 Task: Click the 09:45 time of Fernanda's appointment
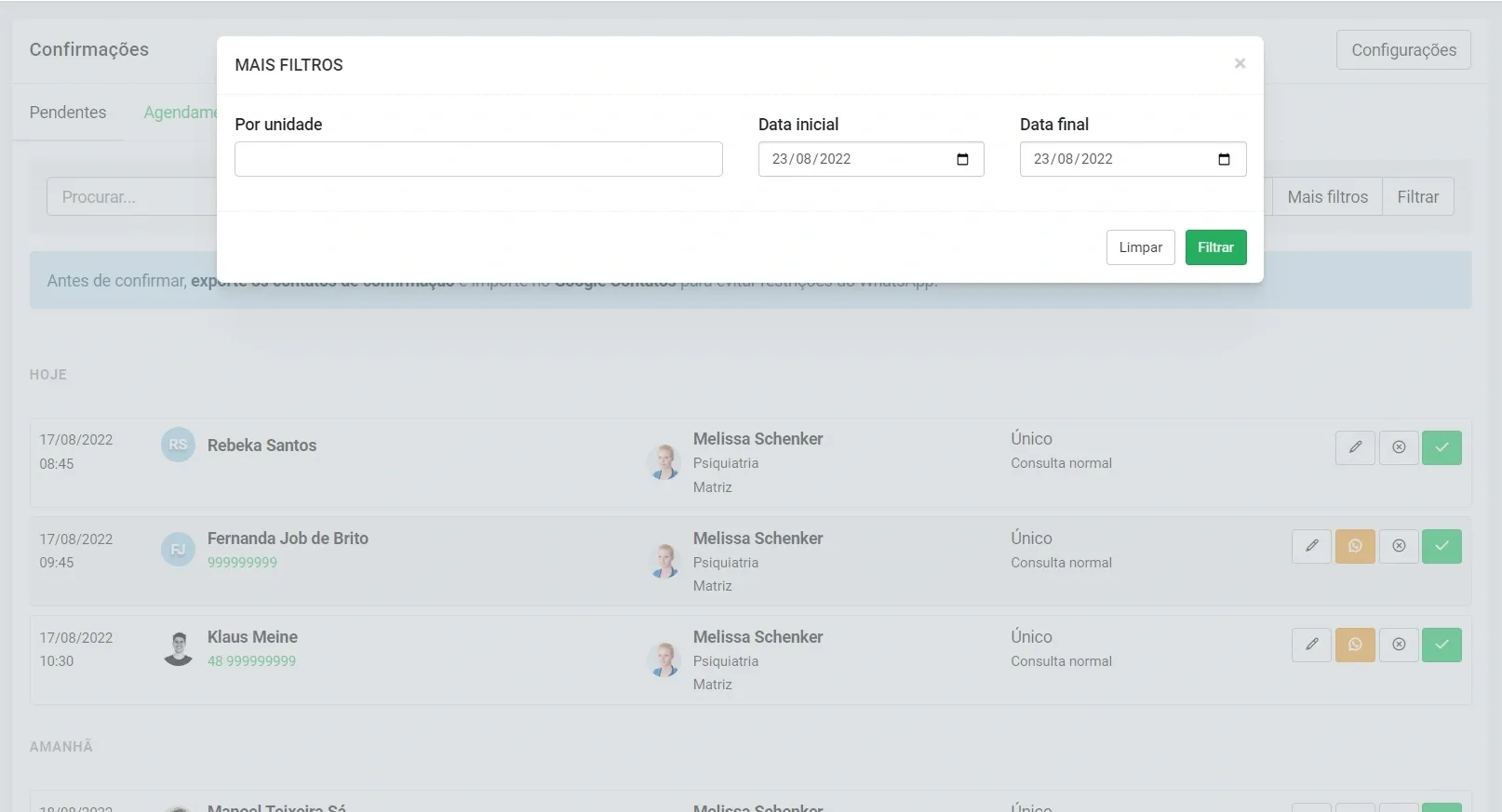(x=57, y=563)
